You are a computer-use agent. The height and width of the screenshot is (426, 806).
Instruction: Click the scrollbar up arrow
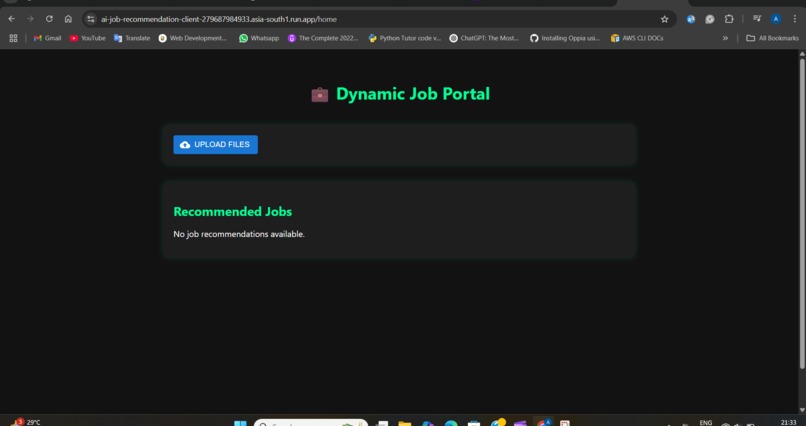click(802, 53)
